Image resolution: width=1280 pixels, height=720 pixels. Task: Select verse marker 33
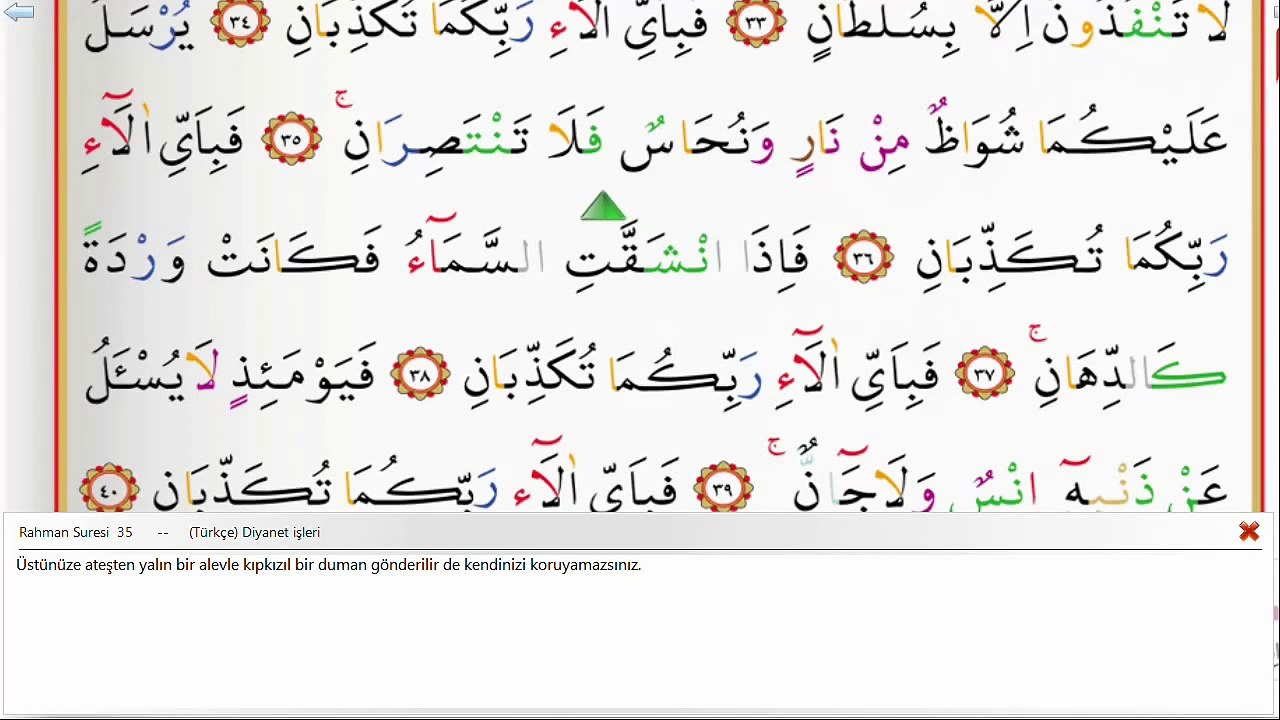point(756,22)
